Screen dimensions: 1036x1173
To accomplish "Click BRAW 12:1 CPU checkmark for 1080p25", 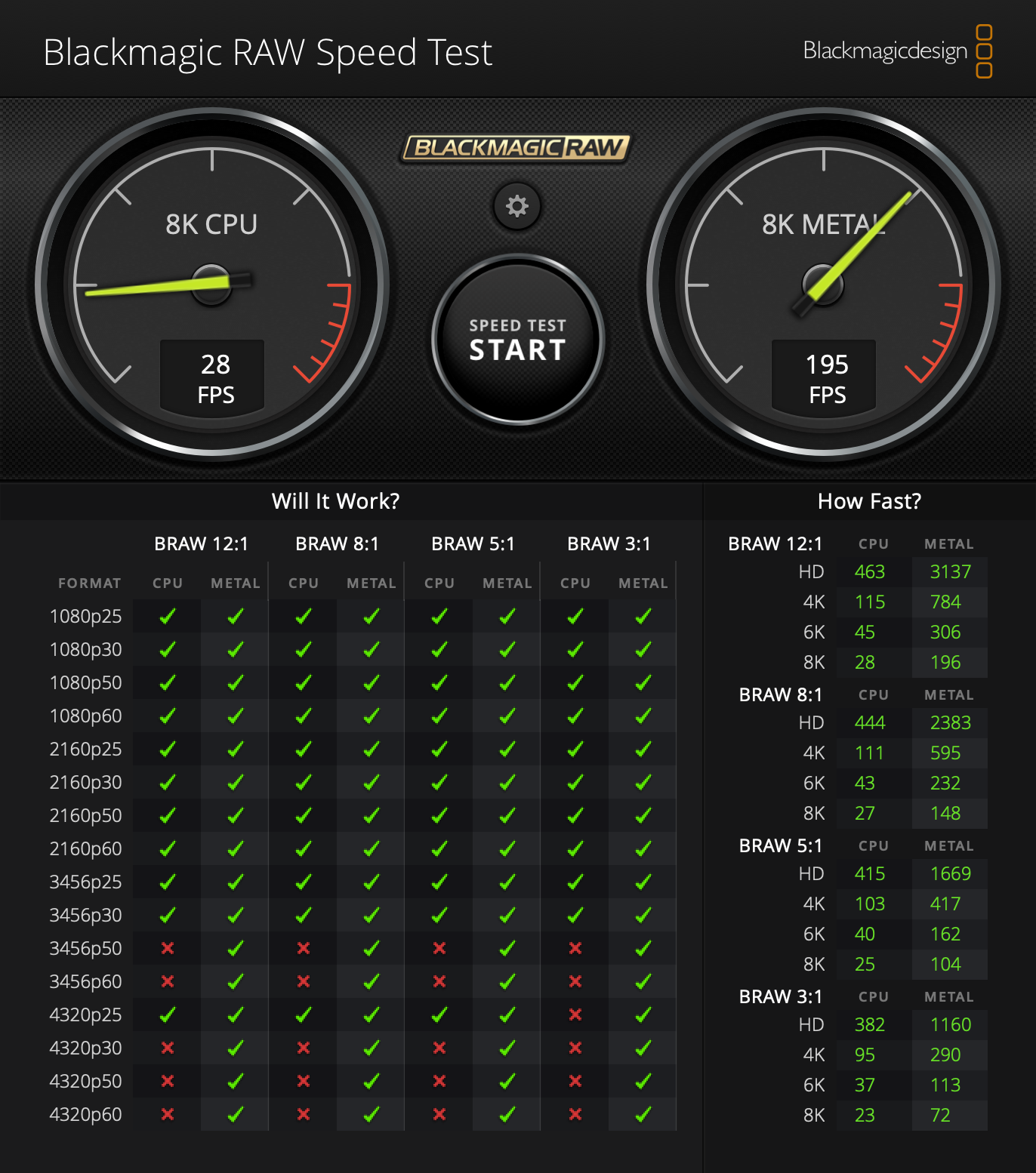I will point(168,616).
